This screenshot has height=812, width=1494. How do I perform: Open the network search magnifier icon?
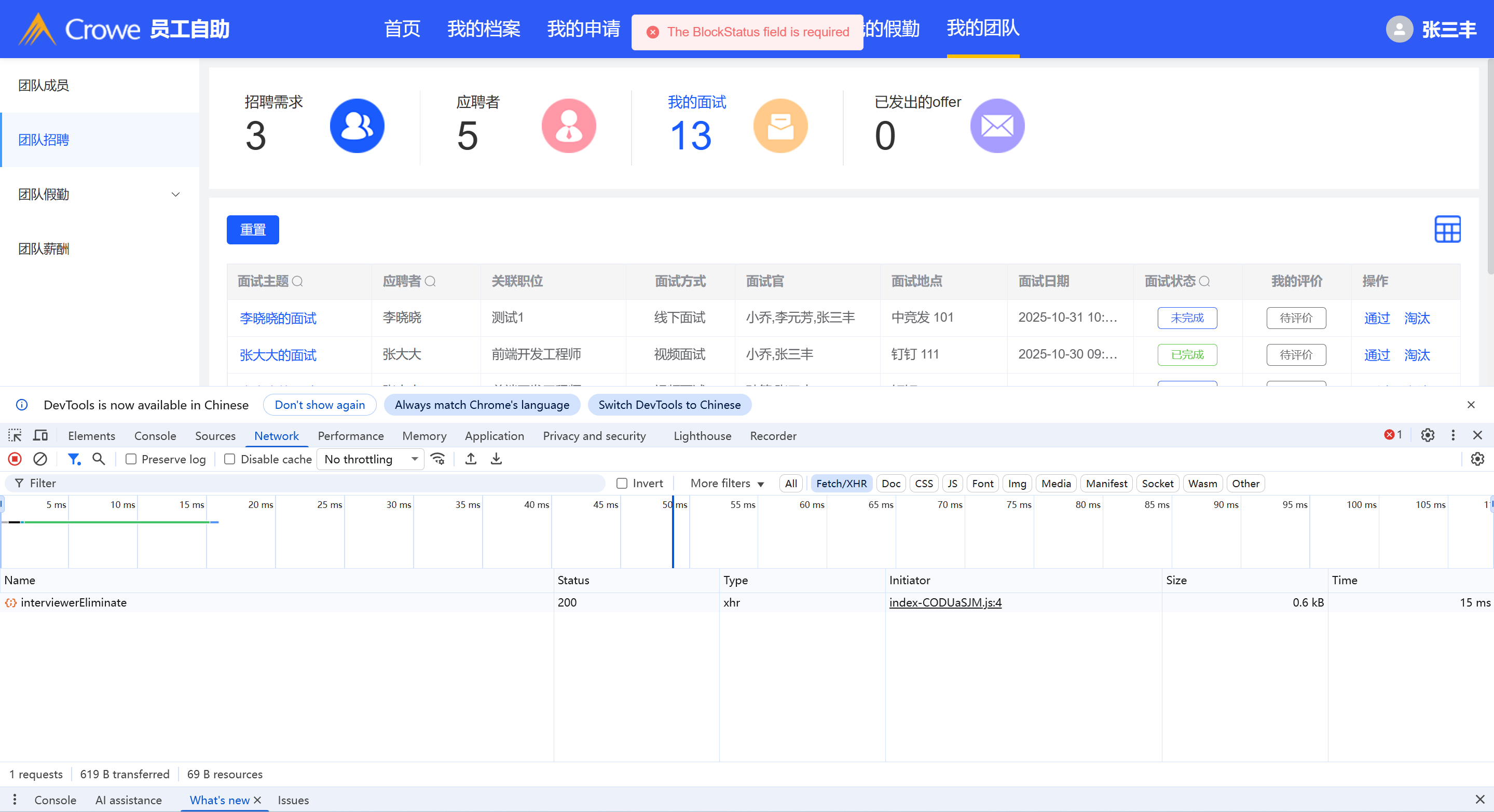point(99,459)
